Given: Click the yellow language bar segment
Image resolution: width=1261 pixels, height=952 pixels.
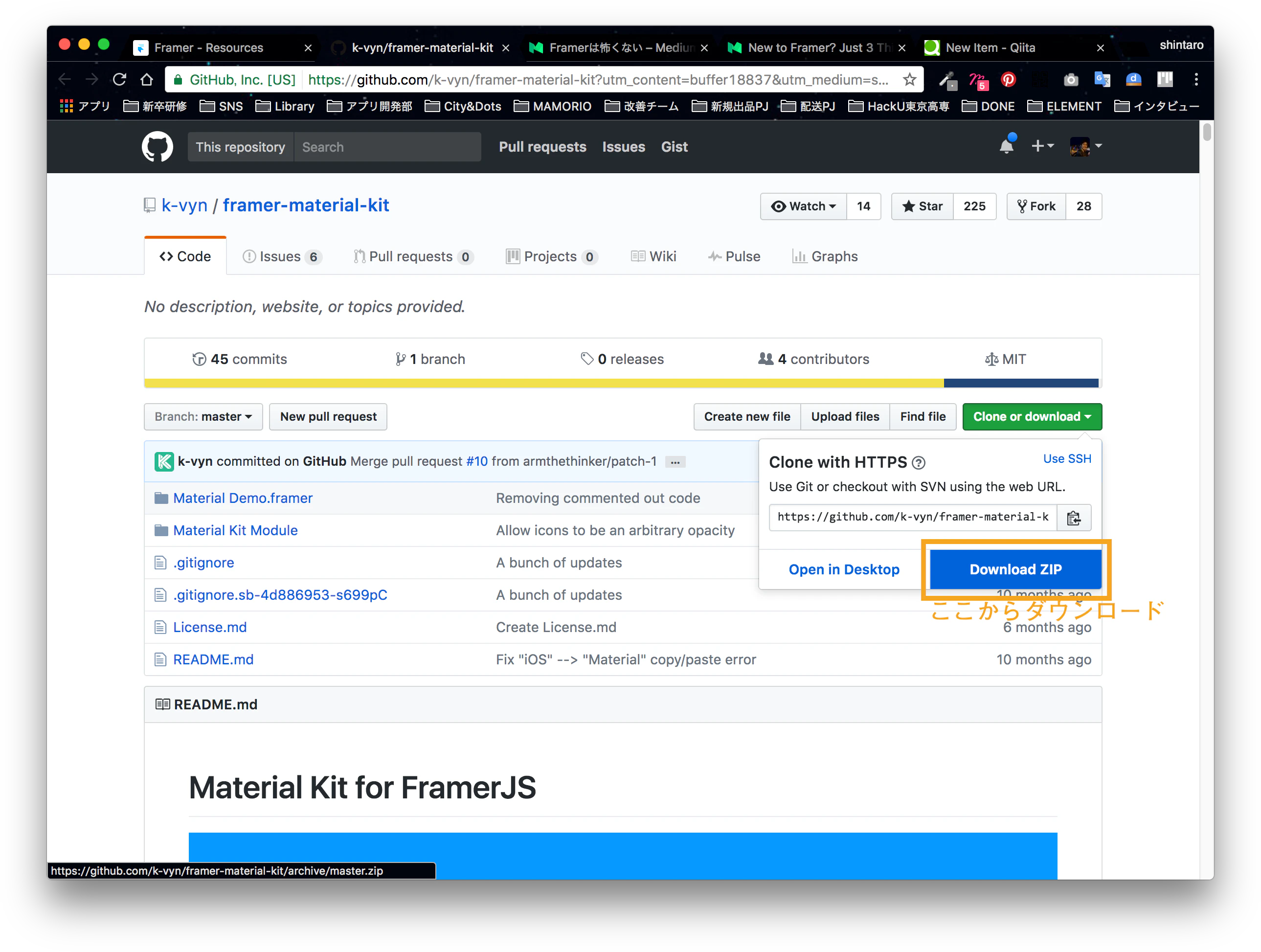Looking at the screenshot, I should click(x=544, y=383).
